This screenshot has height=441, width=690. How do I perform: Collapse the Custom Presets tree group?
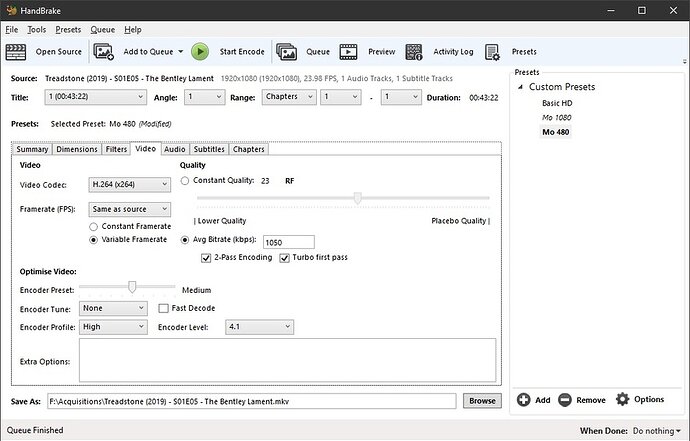[x=520, y=87]
